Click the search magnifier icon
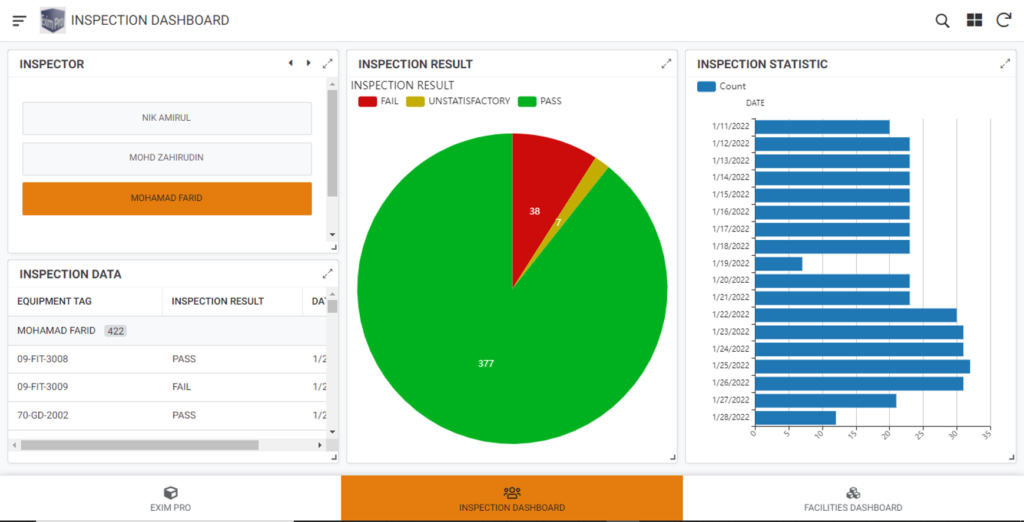 coord(942,20)
